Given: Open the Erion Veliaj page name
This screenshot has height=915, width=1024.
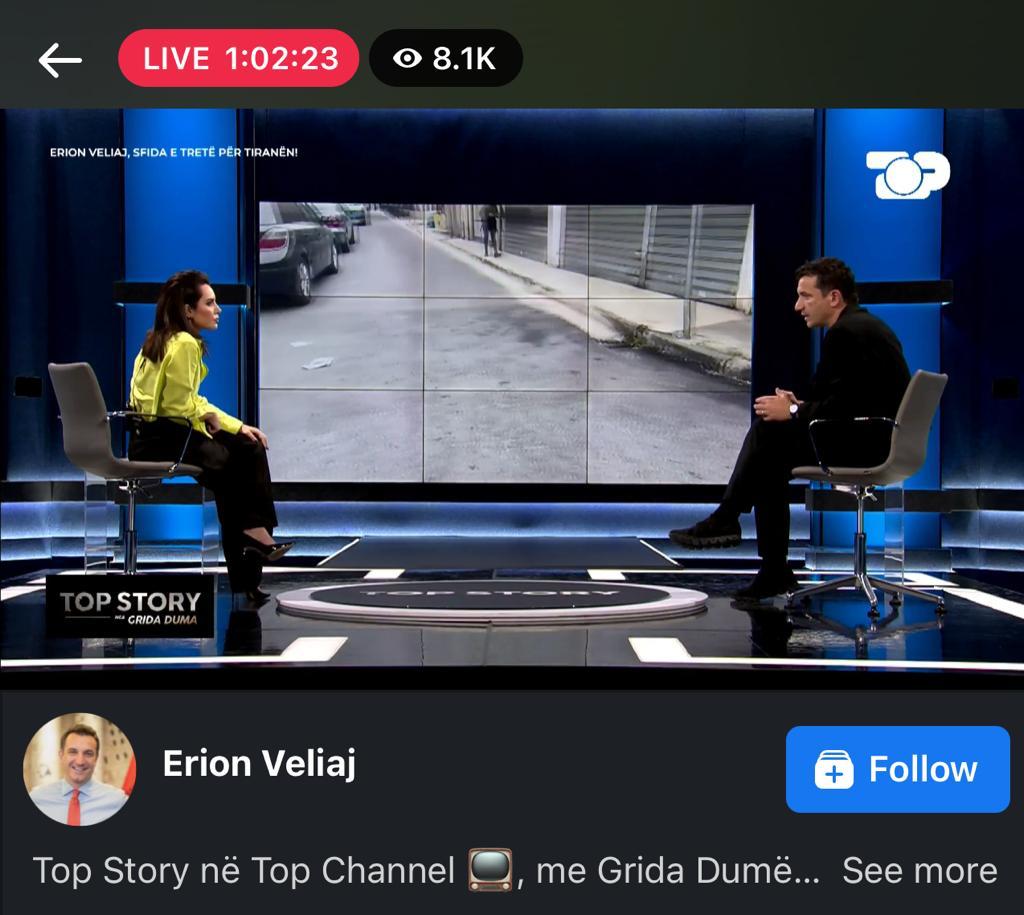Looking at the screenshot, I should [x=259, y=764].
